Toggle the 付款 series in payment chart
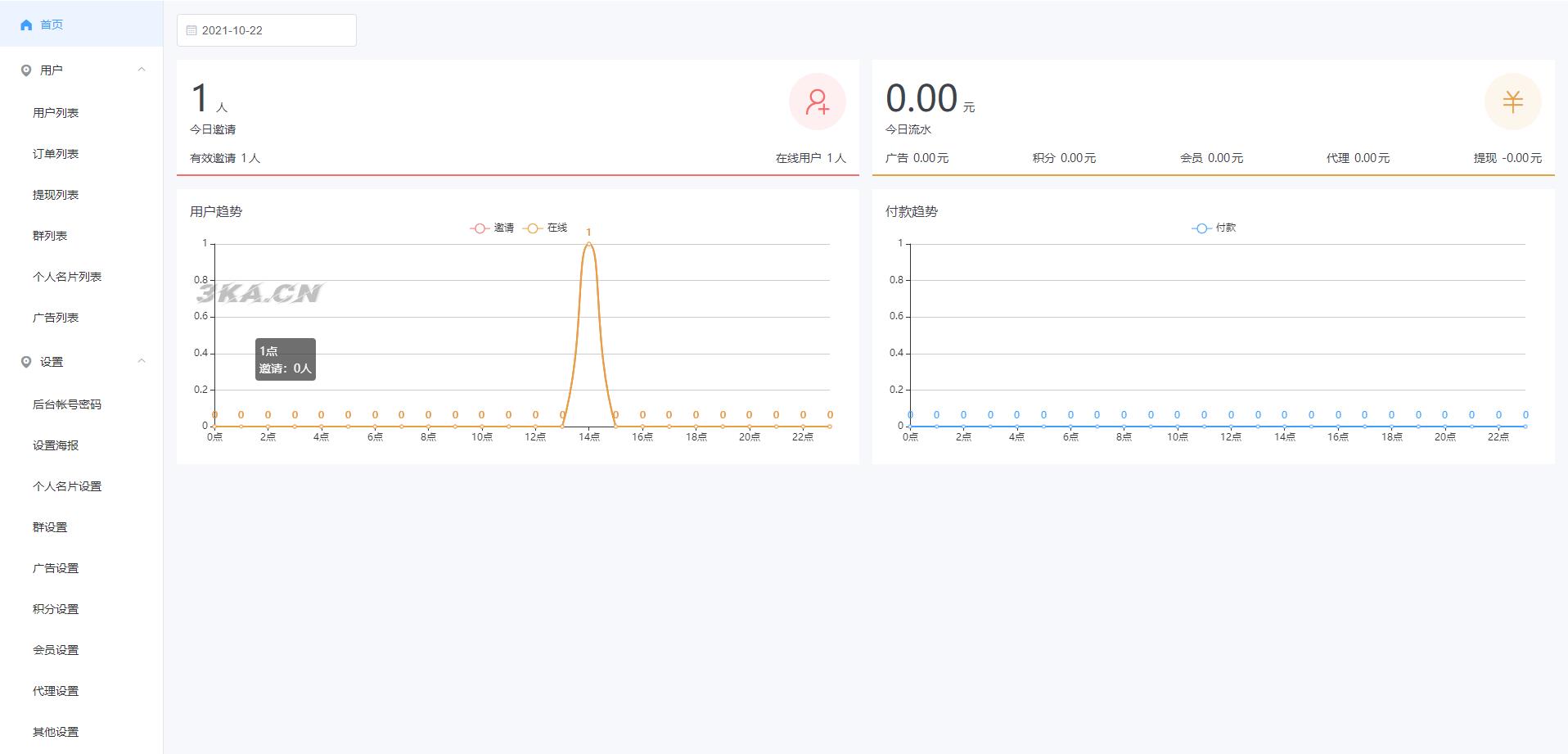 [1214, 228]
